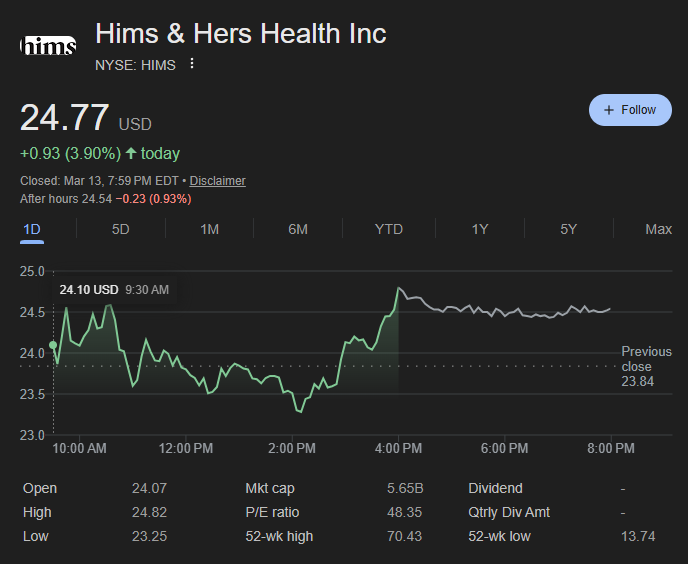Click the chart peak at 4:00 PM
688x564 pixels.
click(399, 288)
